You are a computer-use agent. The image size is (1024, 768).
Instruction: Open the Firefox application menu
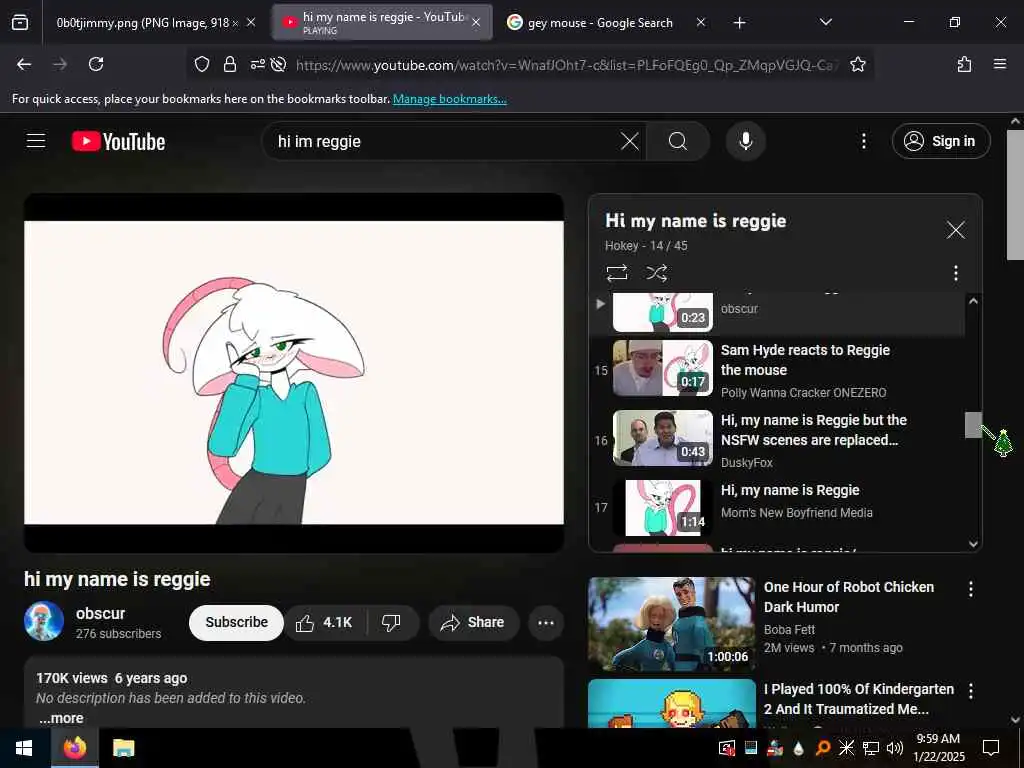999,64
